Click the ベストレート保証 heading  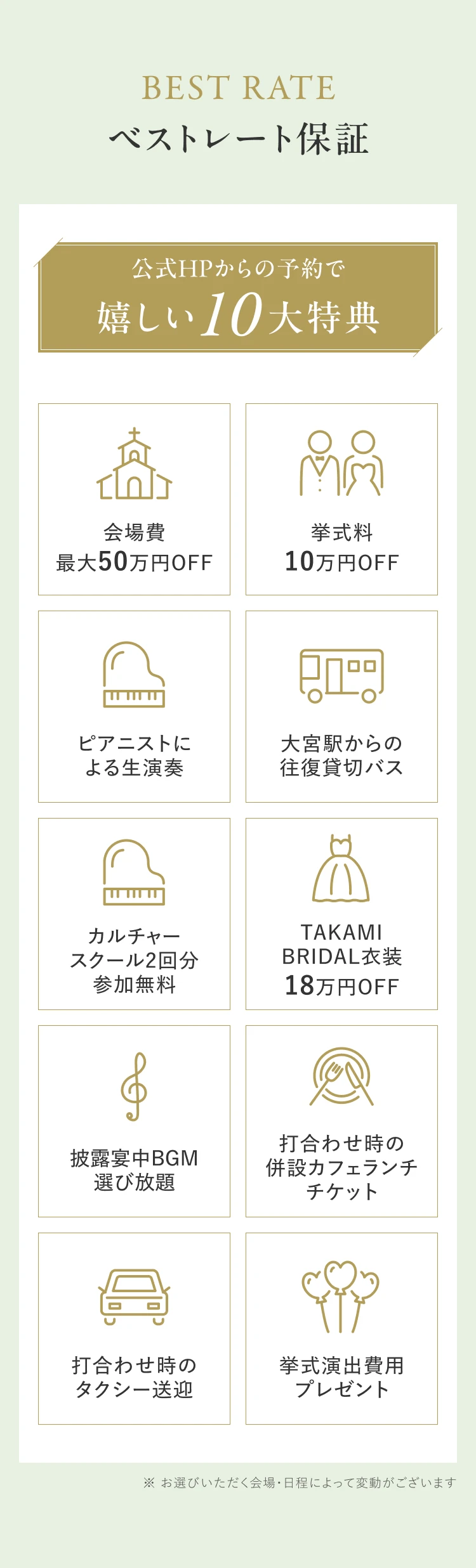pos(238,139)
